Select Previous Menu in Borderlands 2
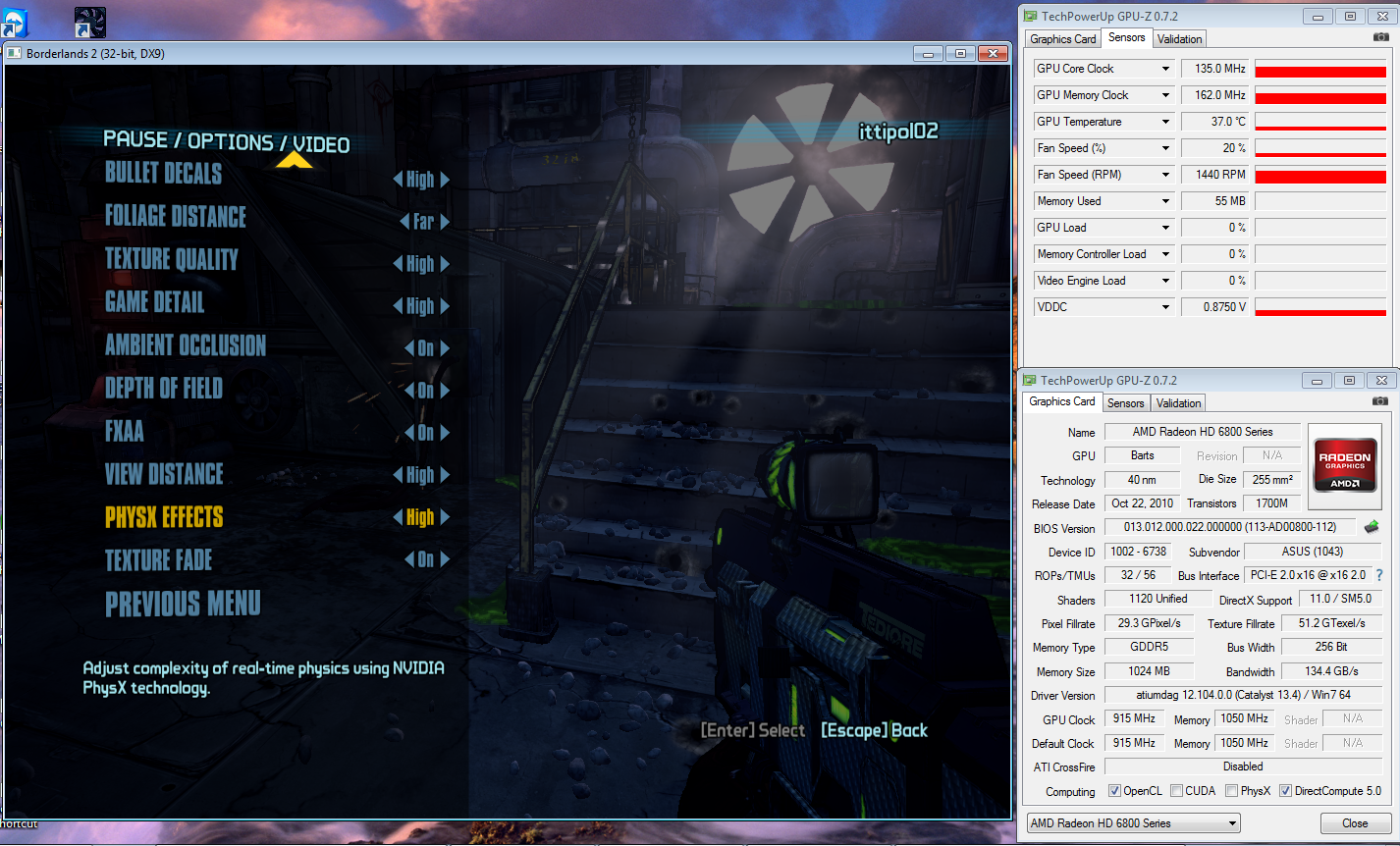Screen dimensions: 1400x846 point(184,603)
